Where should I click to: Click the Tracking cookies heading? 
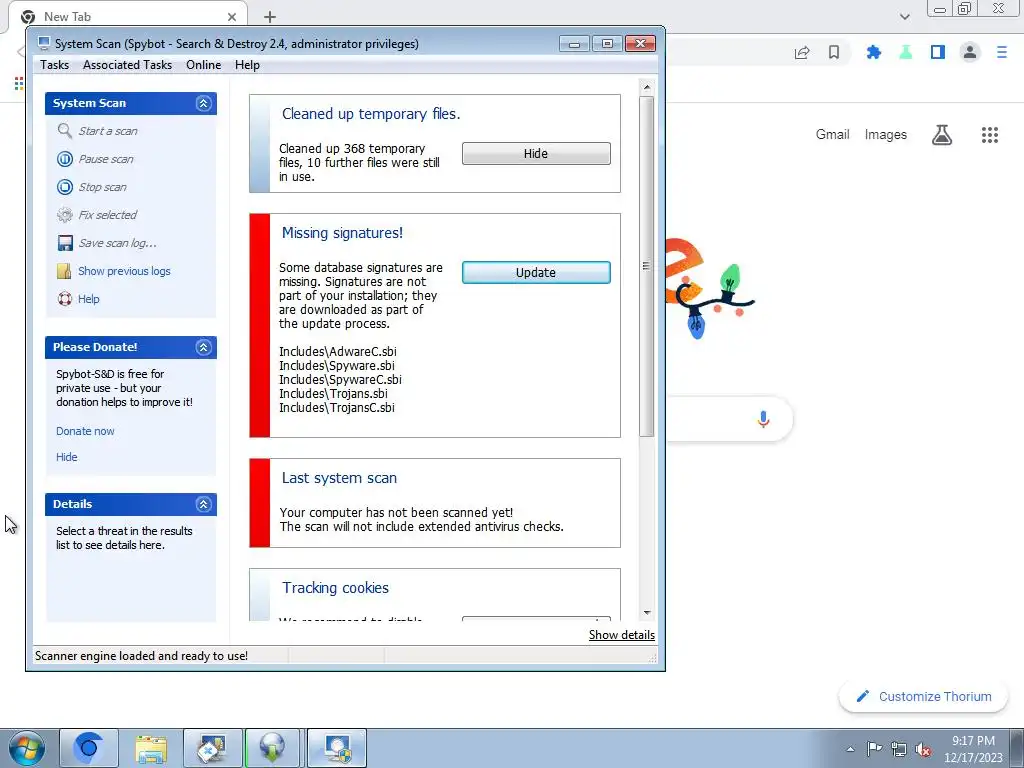pyautogui.click(x=335, y=588)
